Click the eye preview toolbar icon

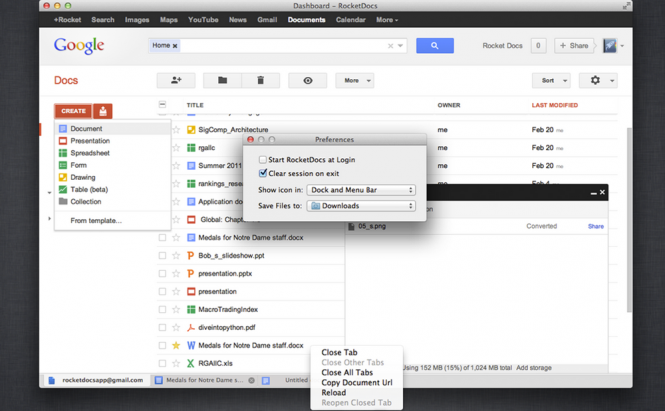click(307, 80)
